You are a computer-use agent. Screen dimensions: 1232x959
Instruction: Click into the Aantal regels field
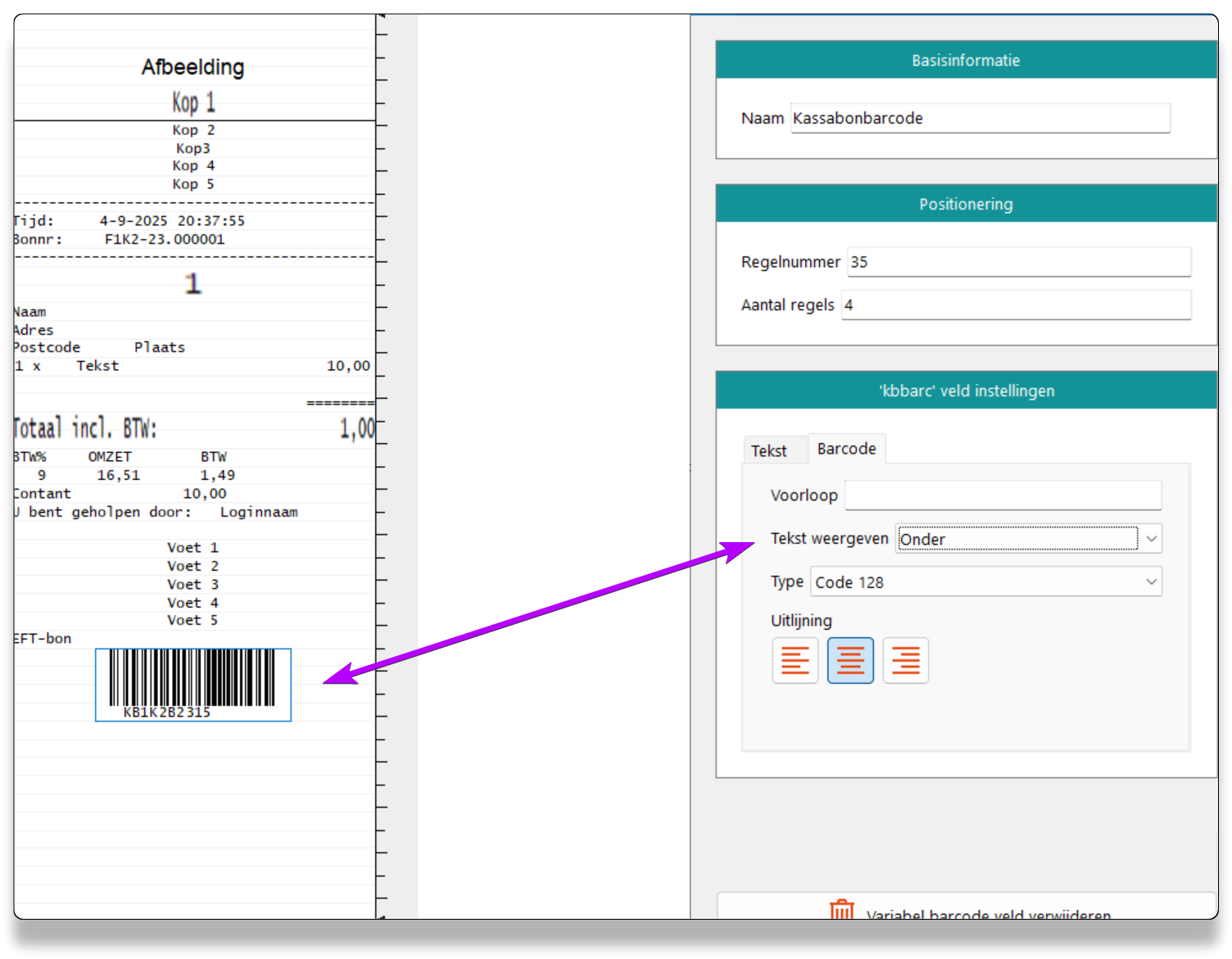click(1016, 305)
